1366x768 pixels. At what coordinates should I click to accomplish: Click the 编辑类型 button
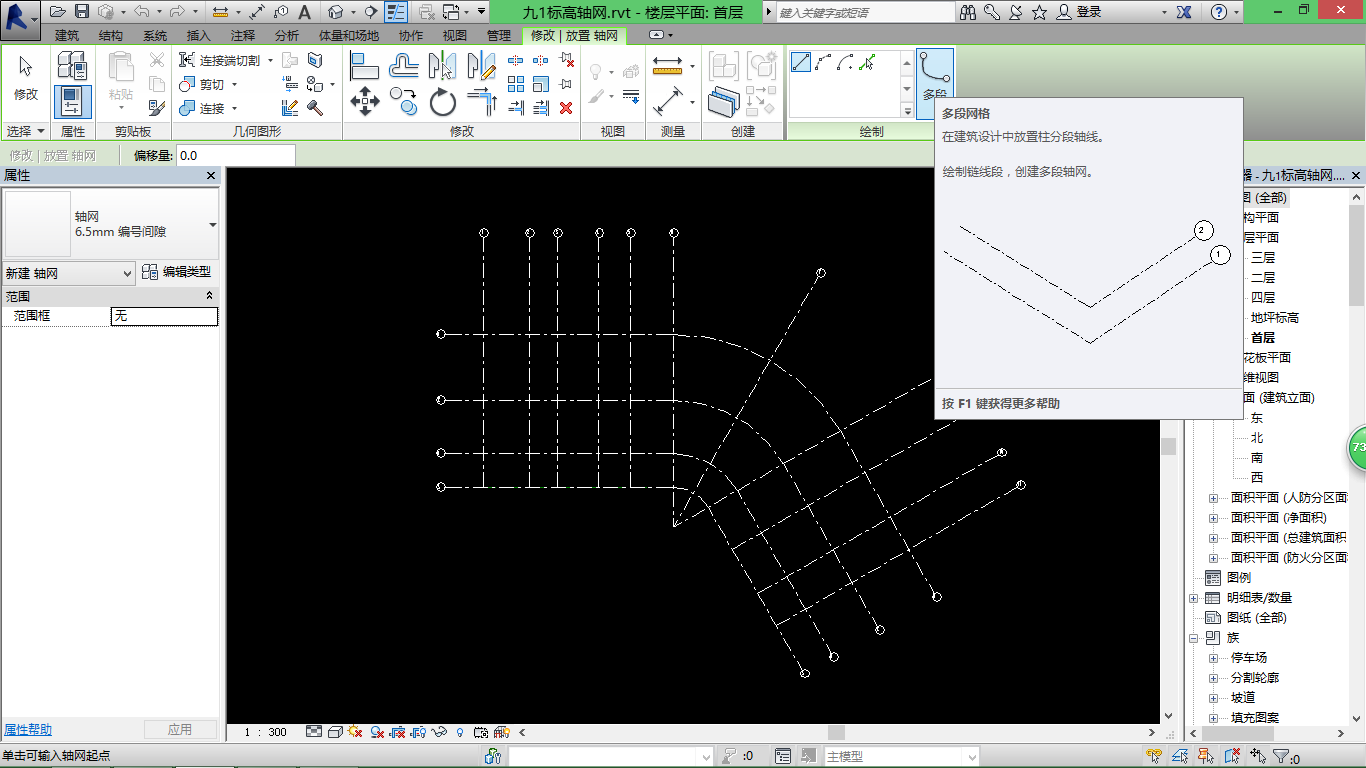[176, 272]
